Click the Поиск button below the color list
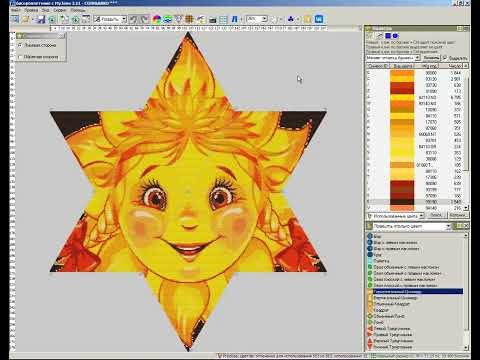Screen dimensions: 480x360 point(436,216)
